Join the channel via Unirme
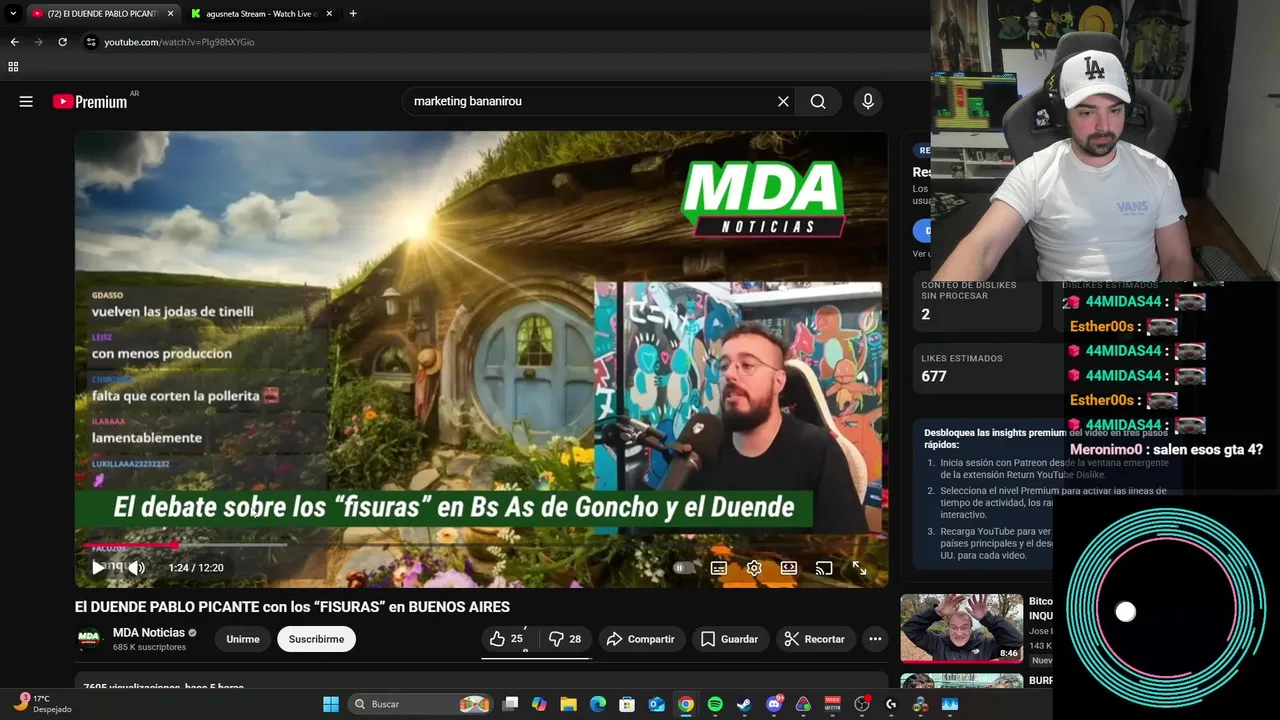Screen dimensions: 1280x720 pyautogui.click(x=243, y=639)
